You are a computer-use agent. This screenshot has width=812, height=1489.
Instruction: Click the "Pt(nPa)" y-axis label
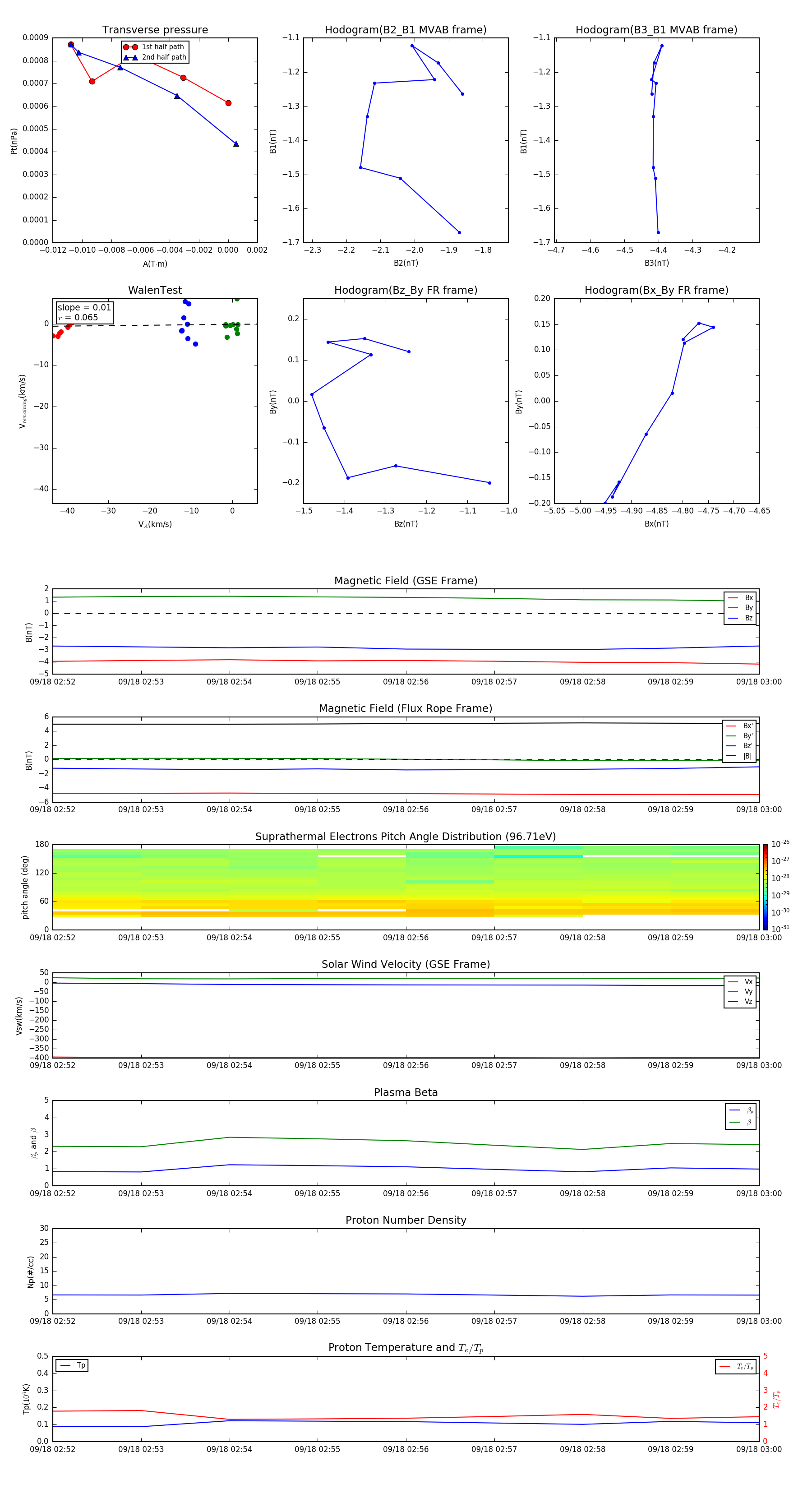[14, 140]
